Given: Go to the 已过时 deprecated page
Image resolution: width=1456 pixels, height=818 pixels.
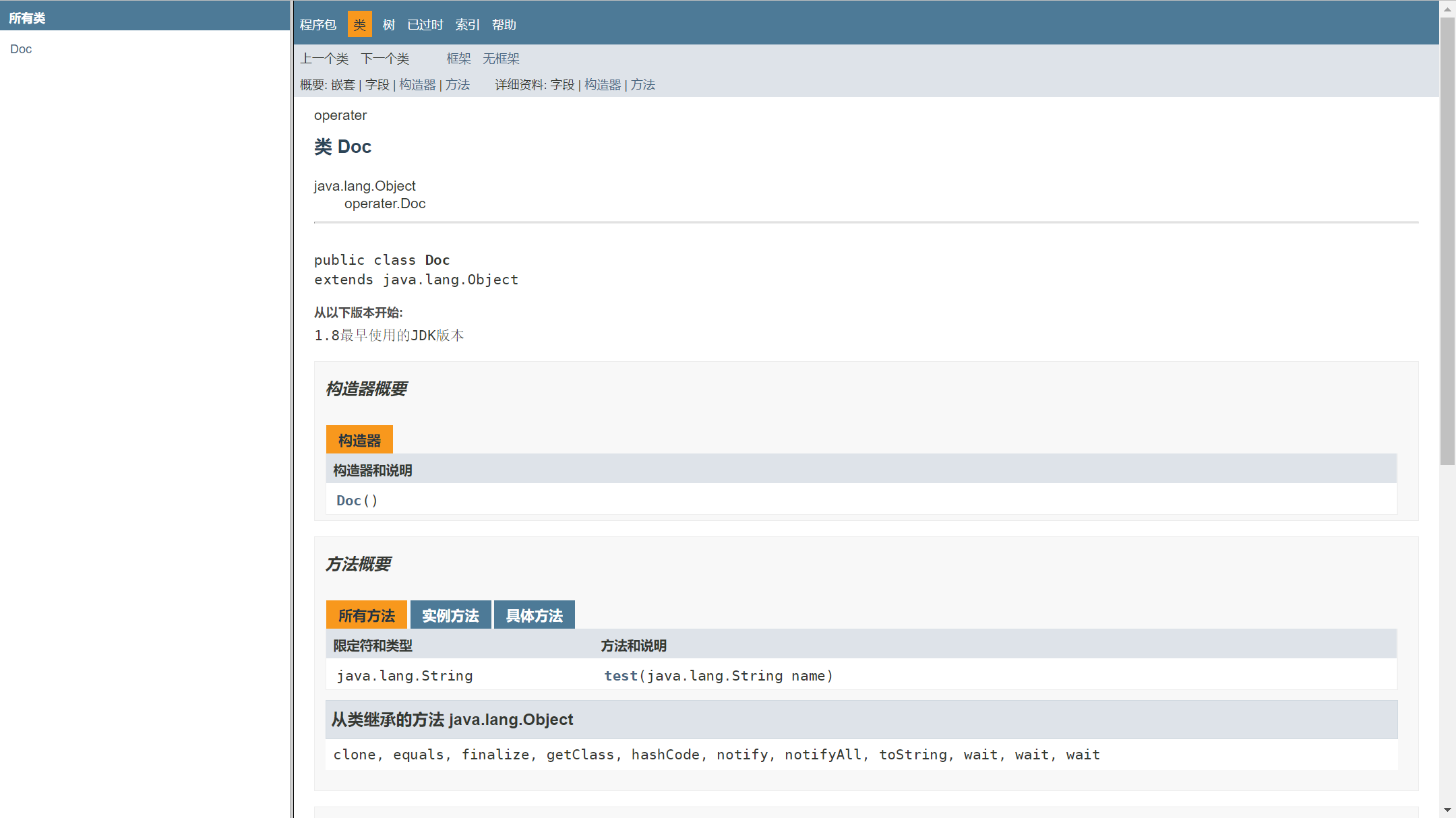Looking at the screenshot, I should [x=425, y=25].
